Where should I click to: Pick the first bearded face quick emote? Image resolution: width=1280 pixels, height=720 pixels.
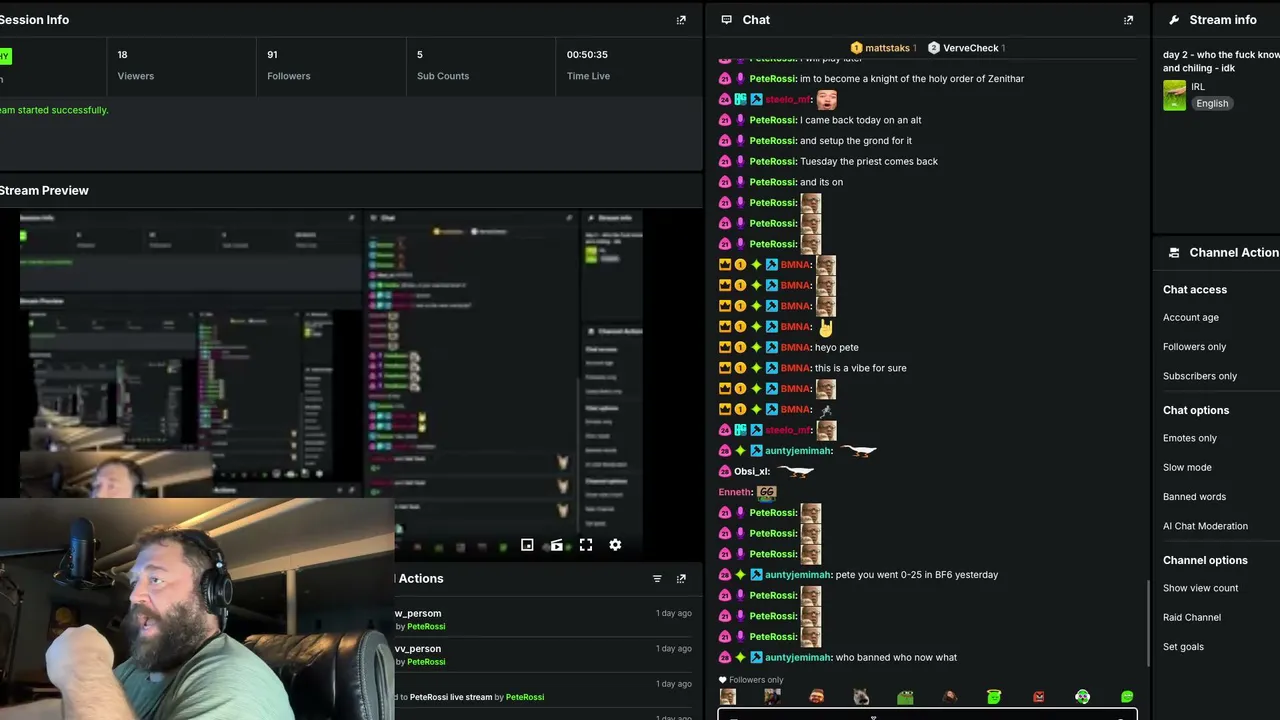pos(728,697)
